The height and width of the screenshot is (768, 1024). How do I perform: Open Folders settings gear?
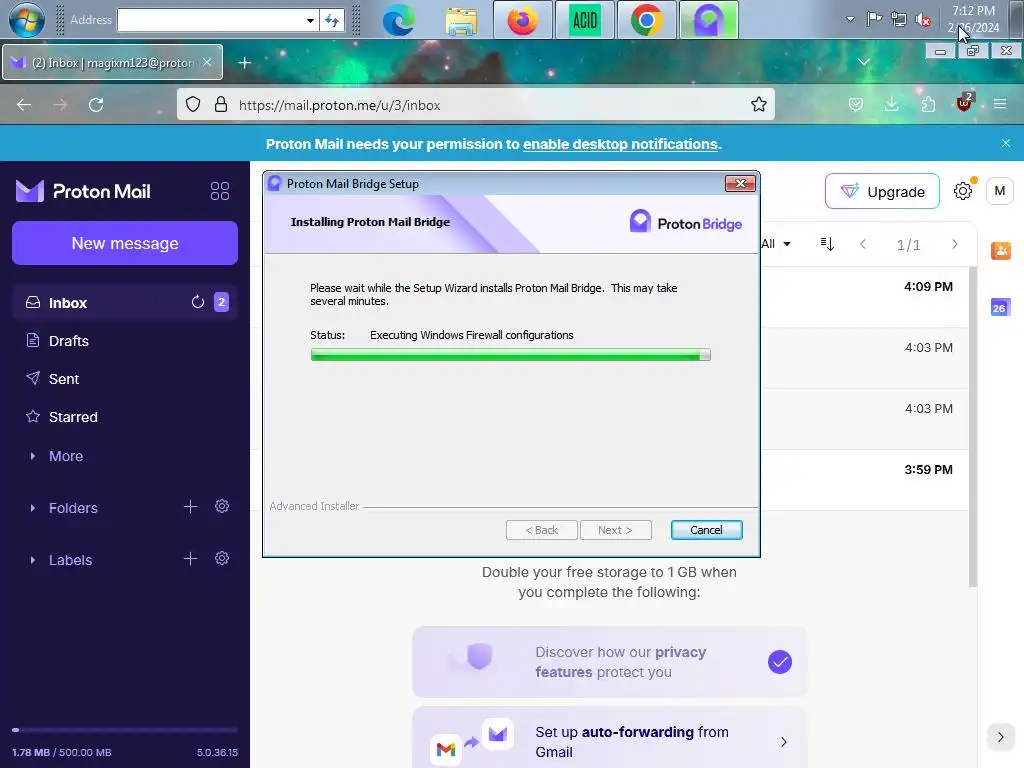tap(222, 507)
